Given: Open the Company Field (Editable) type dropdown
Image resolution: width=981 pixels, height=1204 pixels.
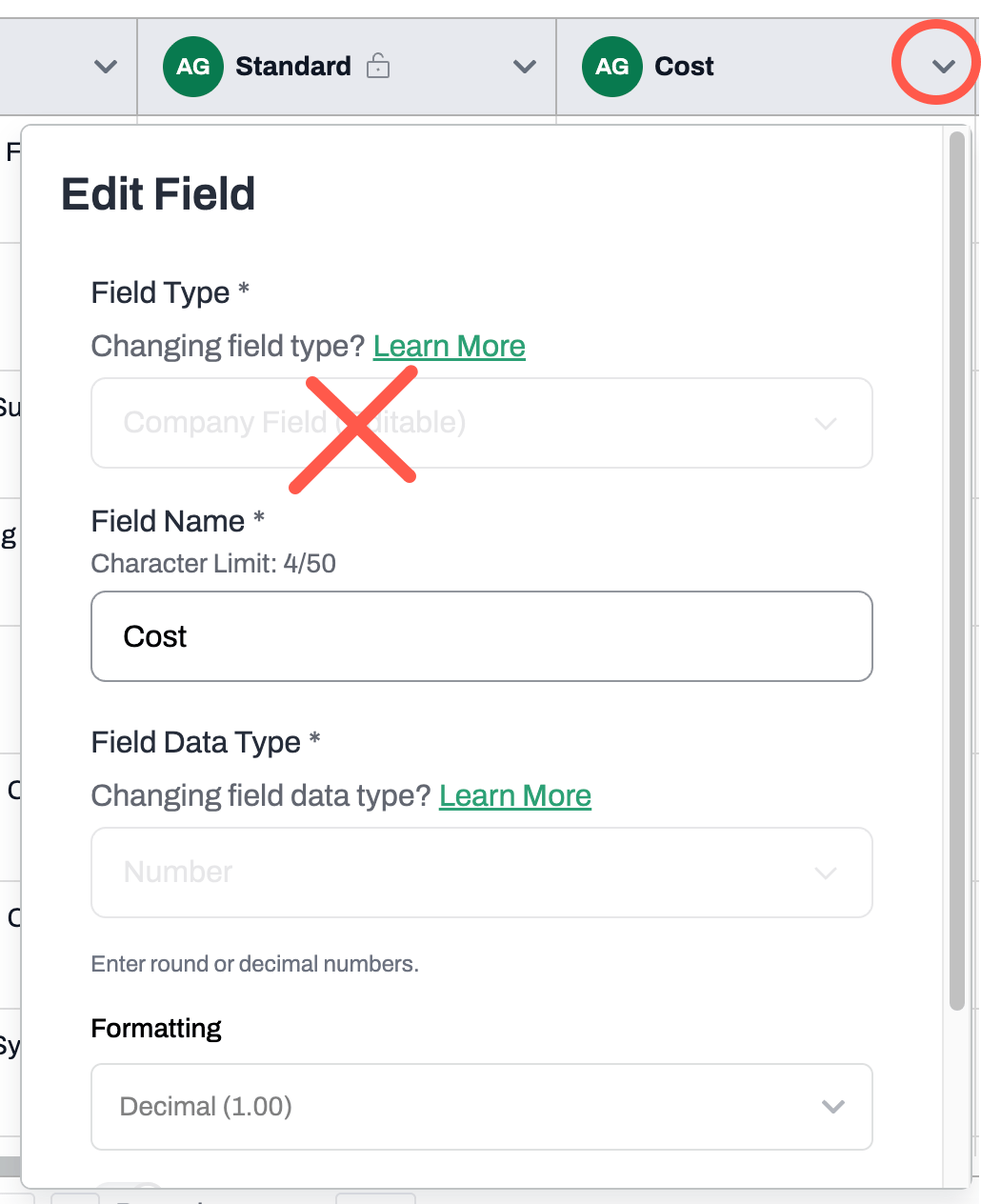Looking at the screenshot, I should (x=482, y=423).
